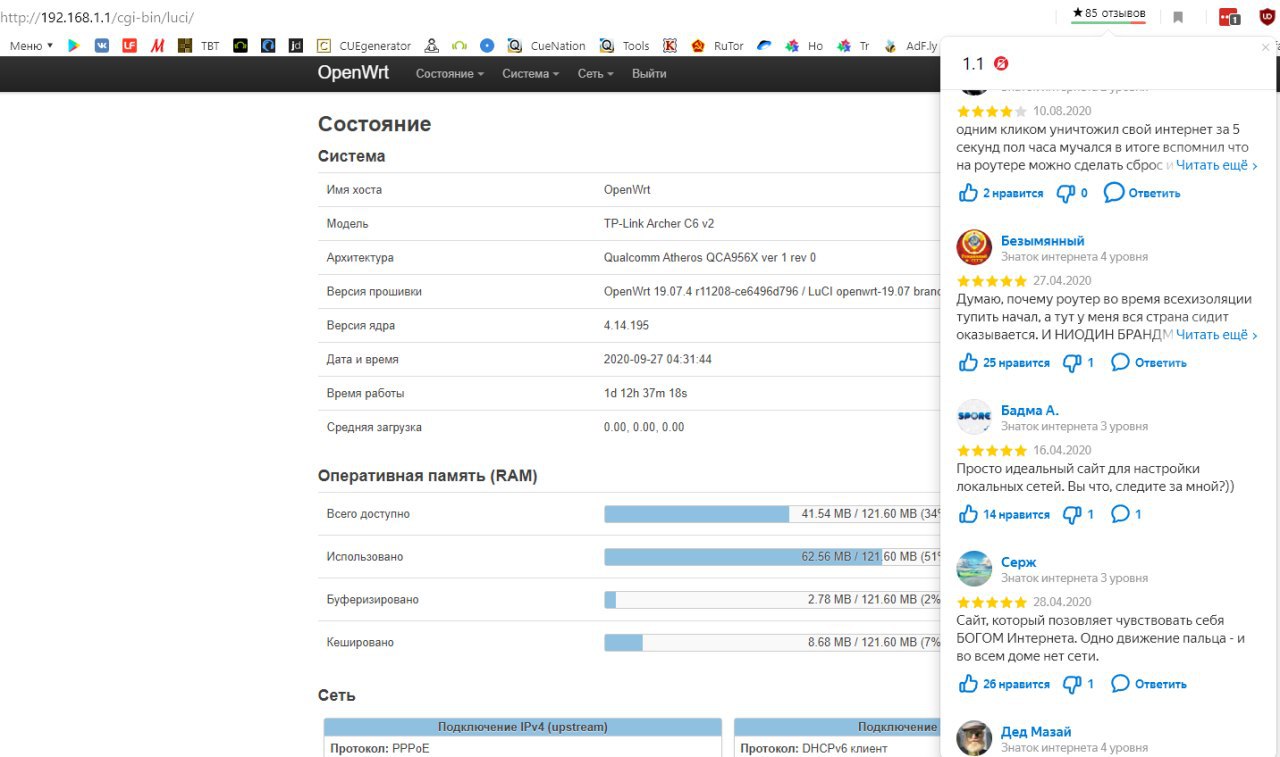1280x757 pixels.
Task: Click the Использовано memory bar
Action: 772,557
